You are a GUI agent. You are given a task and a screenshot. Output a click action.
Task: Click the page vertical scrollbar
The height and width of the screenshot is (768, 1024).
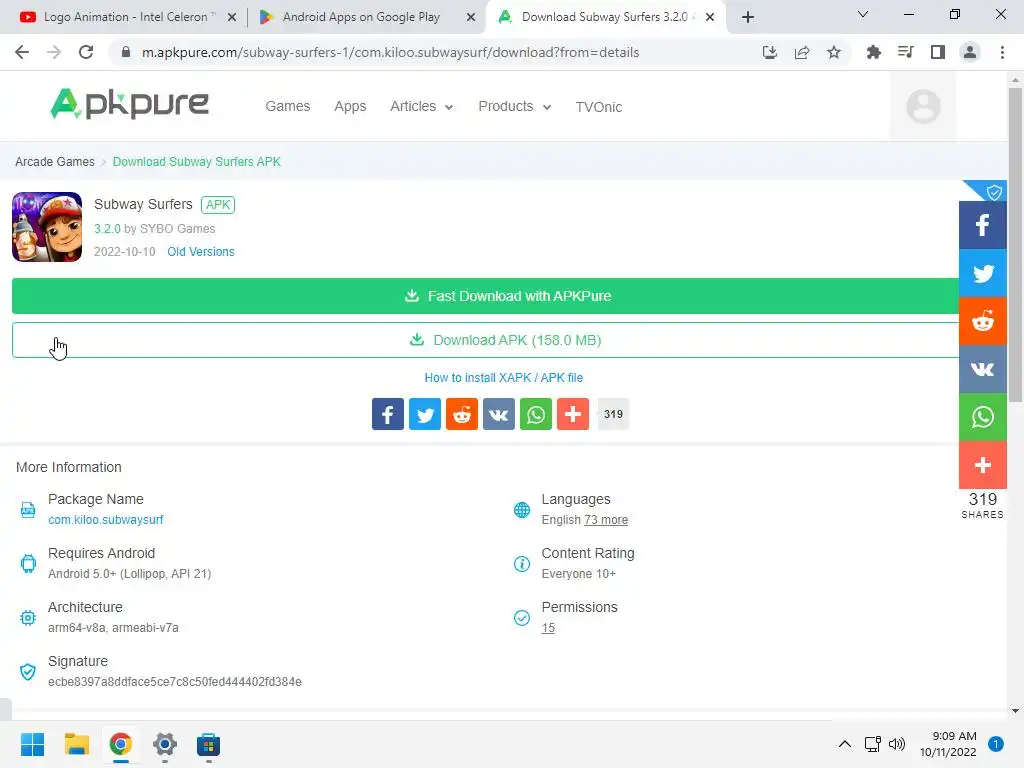1015,245
